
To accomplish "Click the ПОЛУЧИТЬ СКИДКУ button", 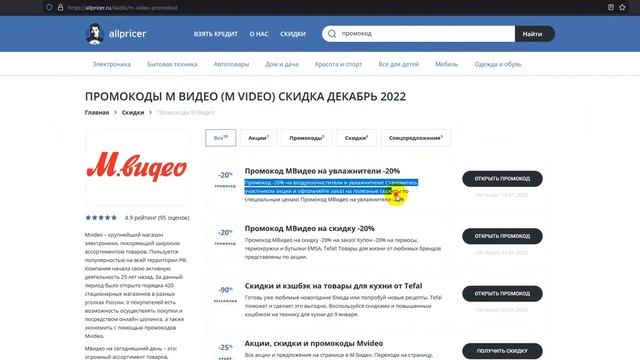I will click(502, 351).
